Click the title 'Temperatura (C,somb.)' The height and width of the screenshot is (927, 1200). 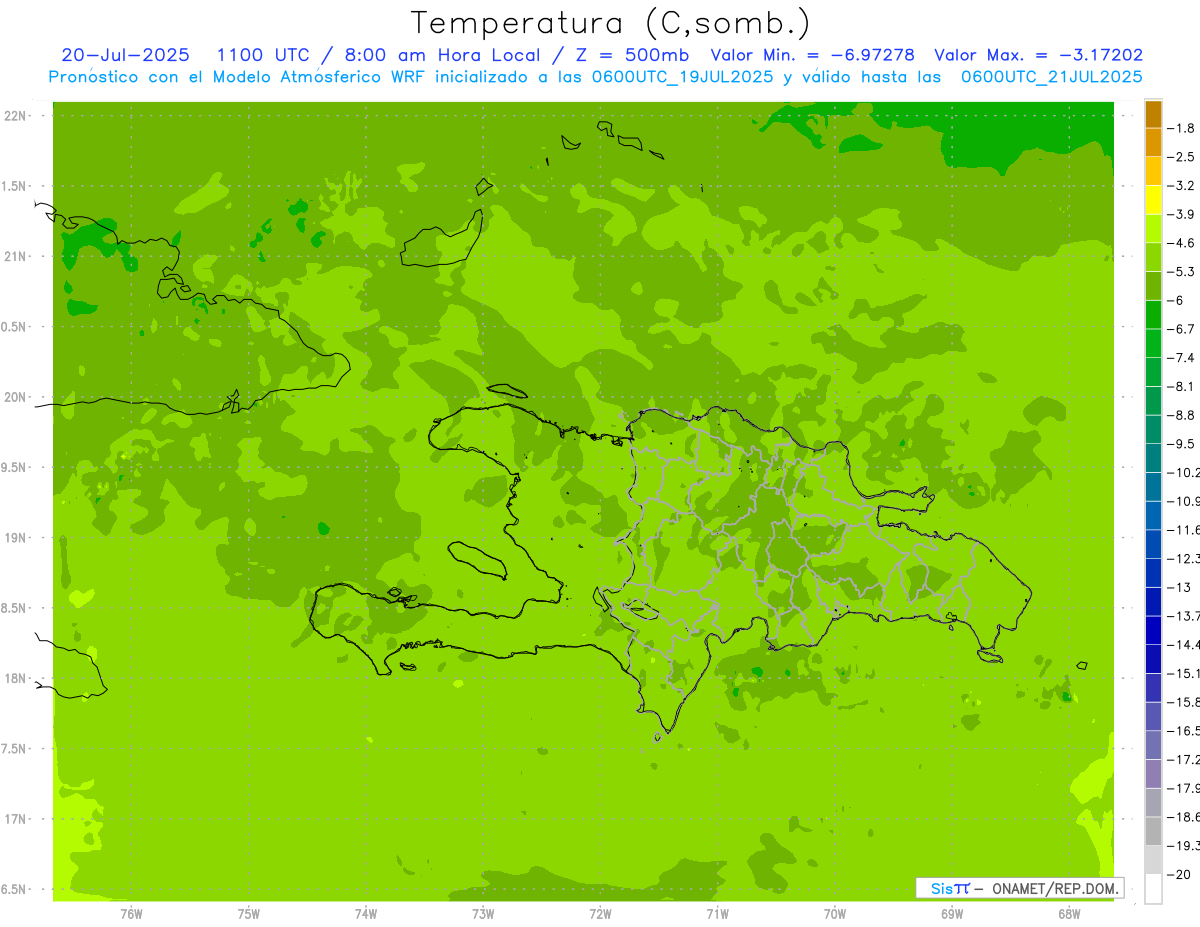click(x=611, y=24)
